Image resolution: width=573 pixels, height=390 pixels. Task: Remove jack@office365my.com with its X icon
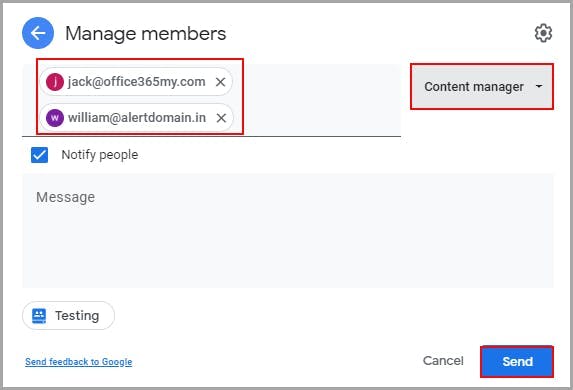pos(220,82)
